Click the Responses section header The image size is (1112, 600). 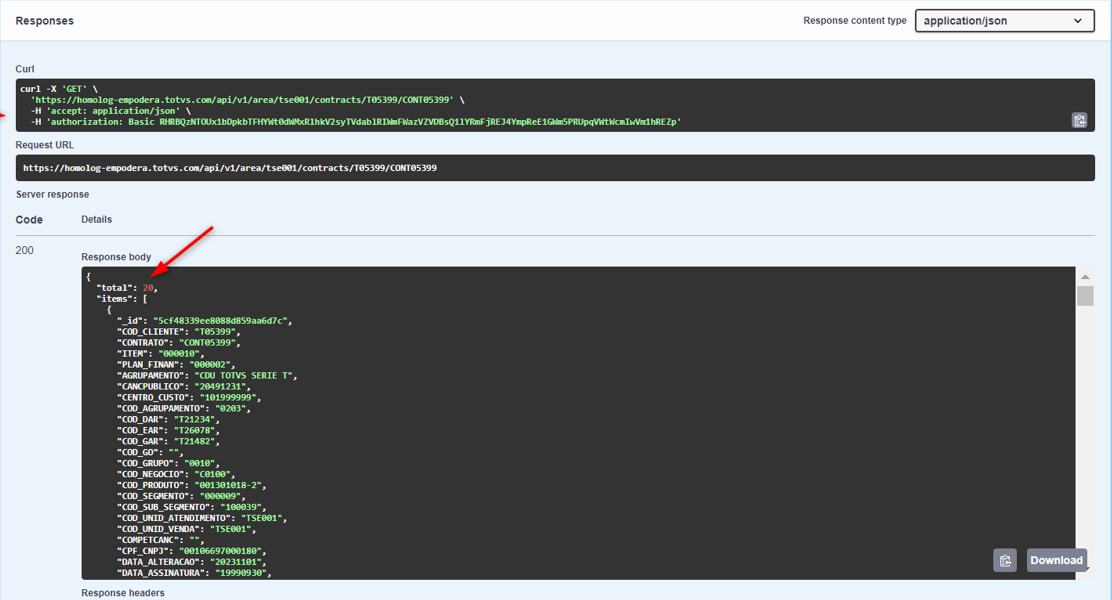click(44, 21)
